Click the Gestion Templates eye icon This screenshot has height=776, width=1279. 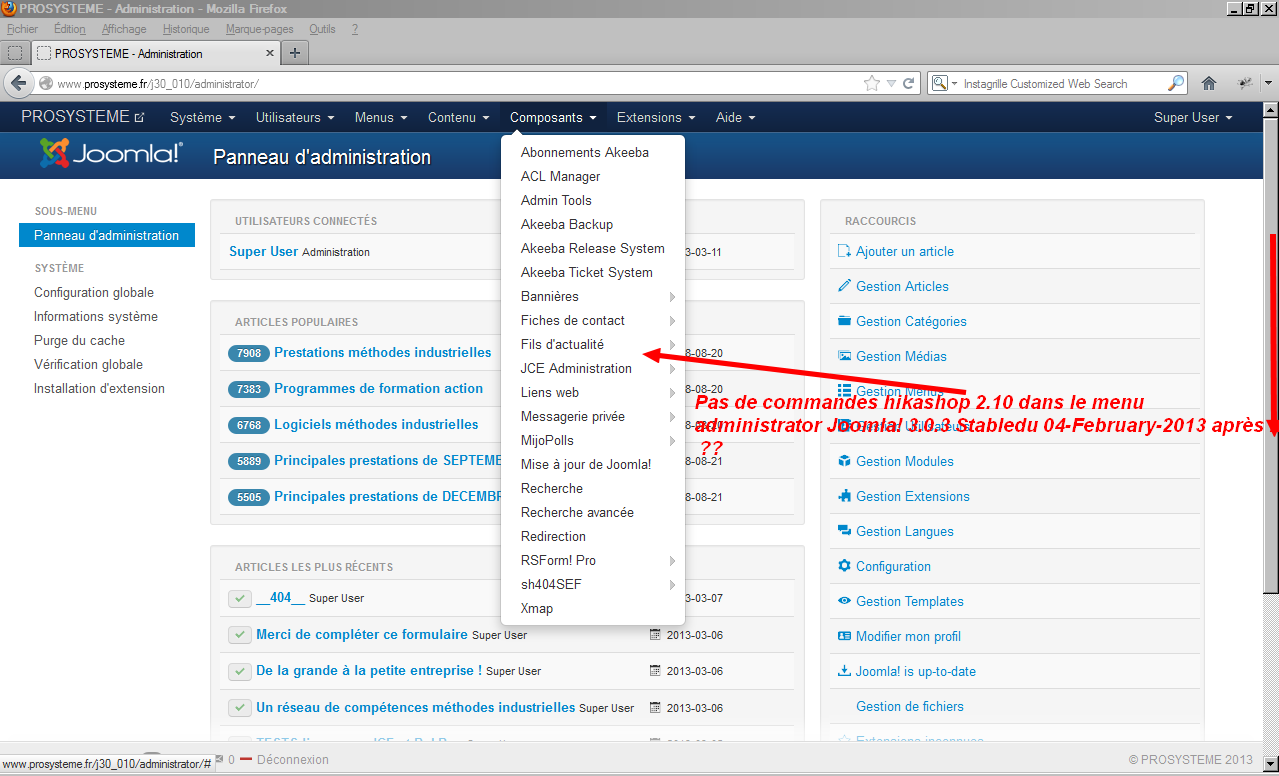point(844,601)
